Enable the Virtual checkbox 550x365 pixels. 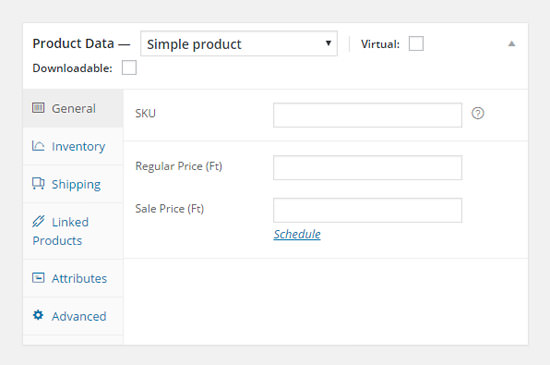click(416, 44)
